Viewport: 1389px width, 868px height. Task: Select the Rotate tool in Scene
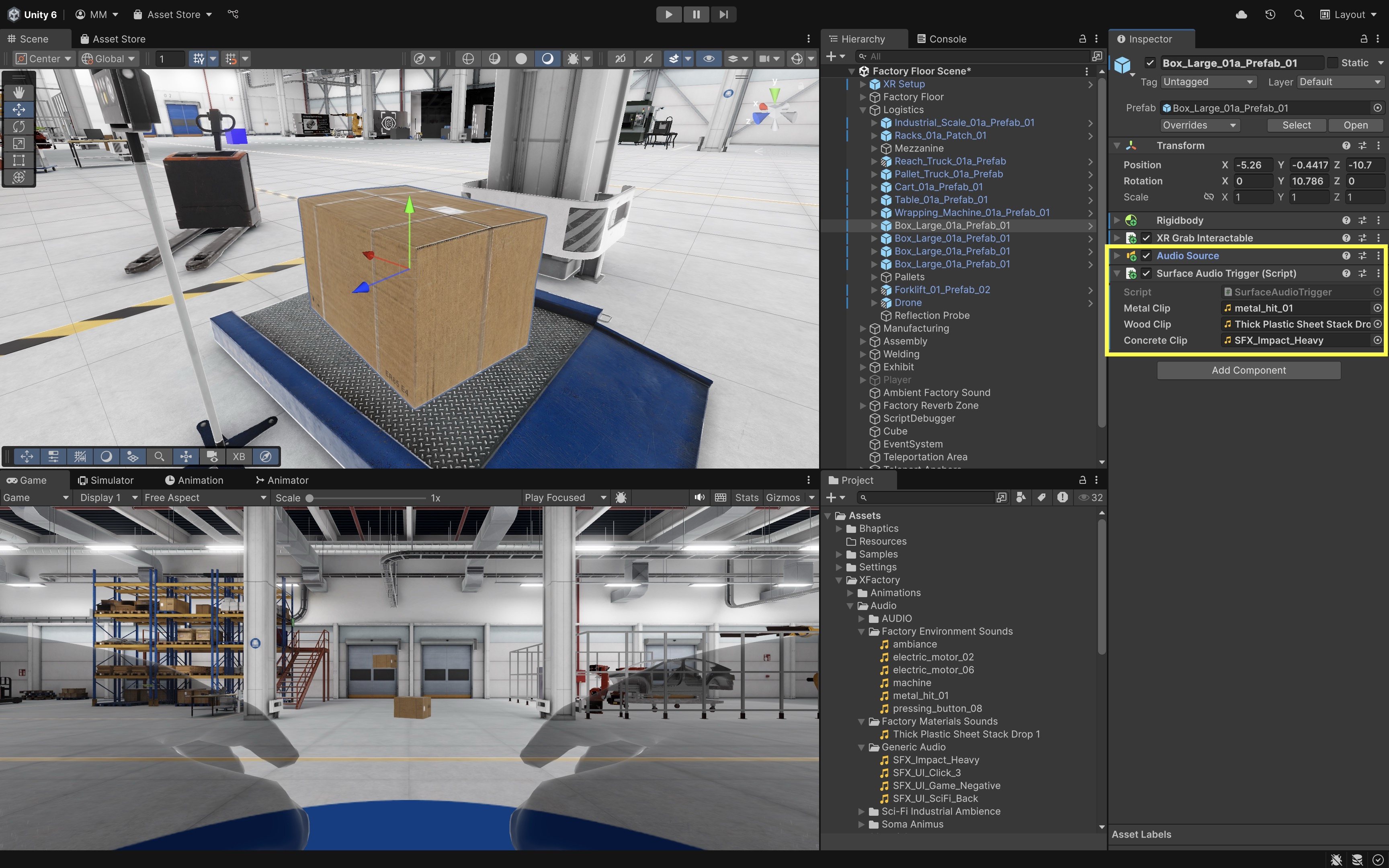pyautogui.click(x=19, y=126)
